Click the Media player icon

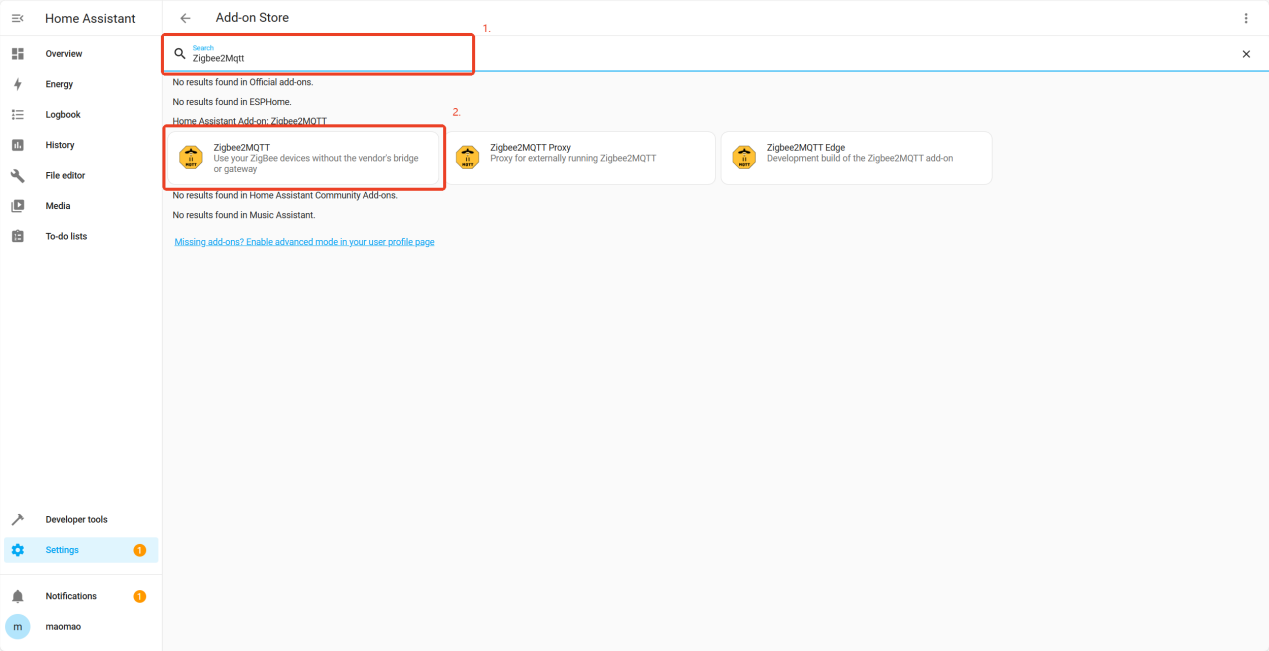click(17, 206)
